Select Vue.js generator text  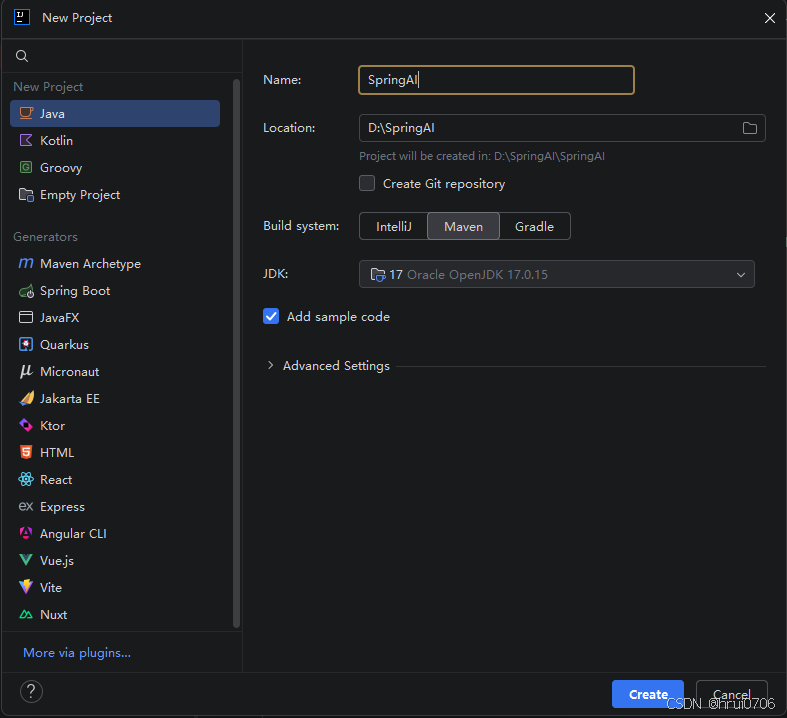point(57,560)
